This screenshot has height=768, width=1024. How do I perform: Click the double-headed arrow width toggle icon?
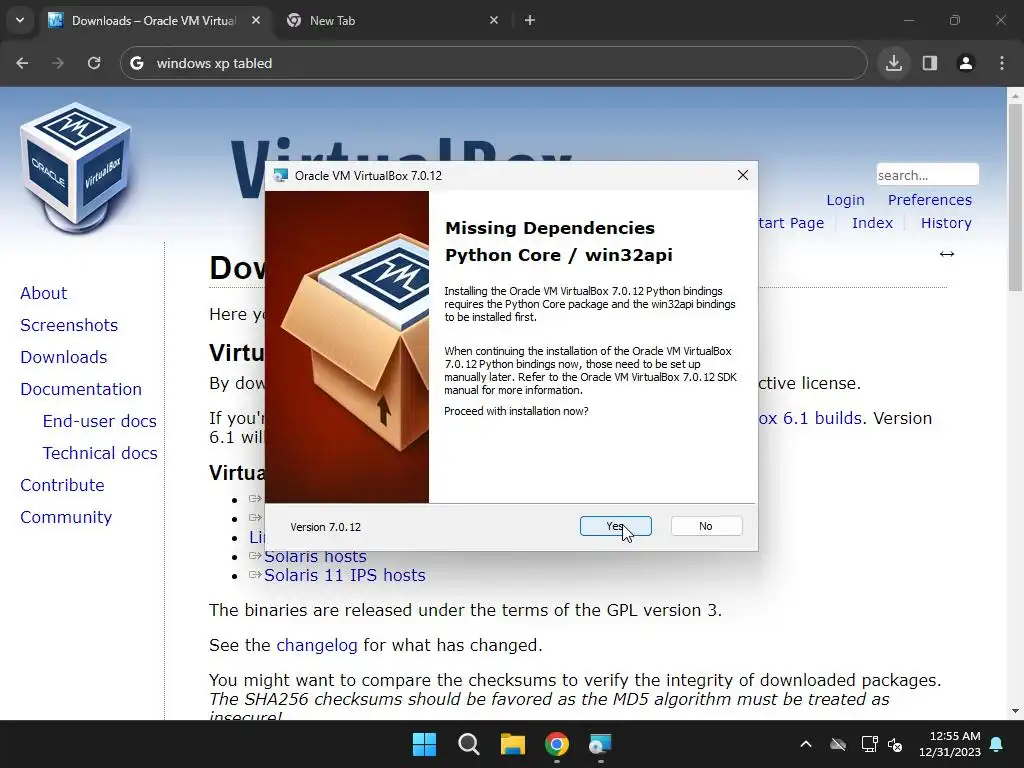[x=946, y=254]
